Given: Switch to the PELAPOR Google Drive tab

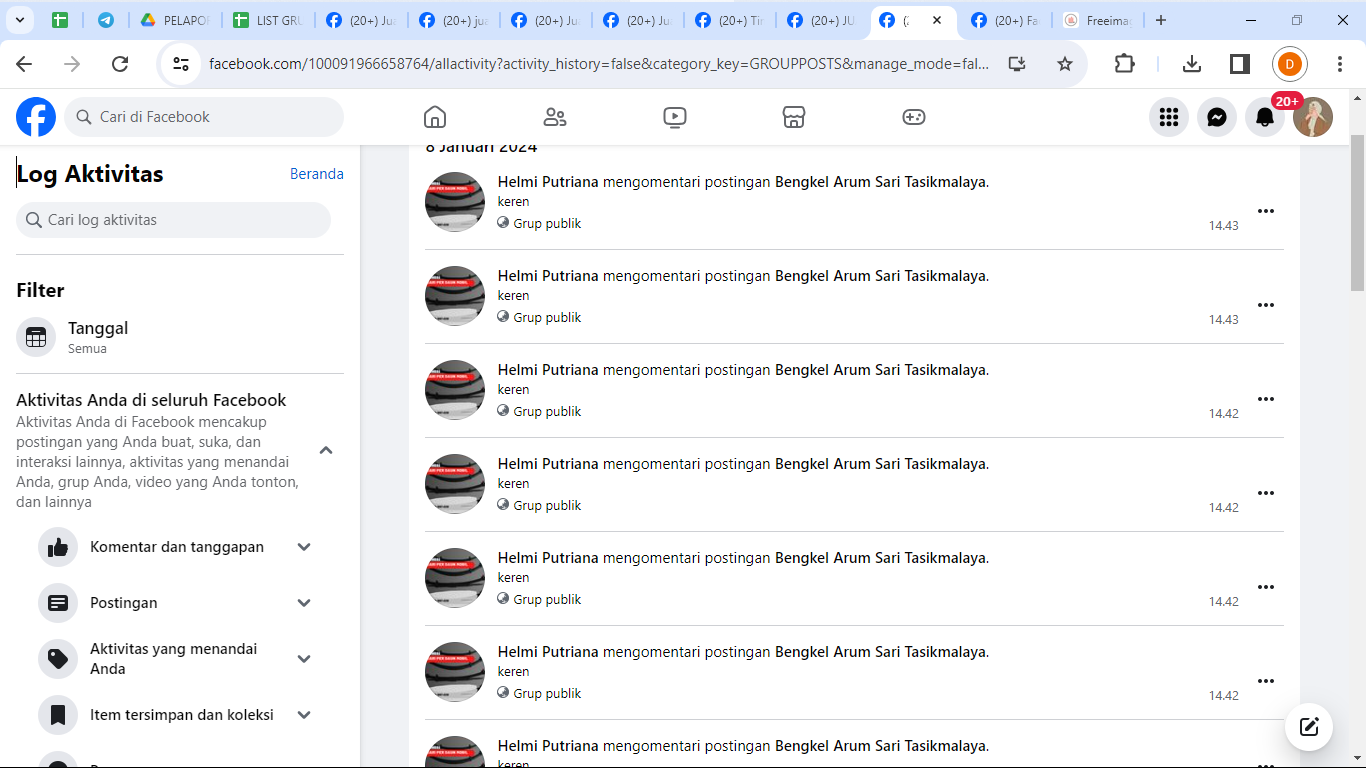Looking at the screenshot, I should pyautogui.click(x=174, y=20).
